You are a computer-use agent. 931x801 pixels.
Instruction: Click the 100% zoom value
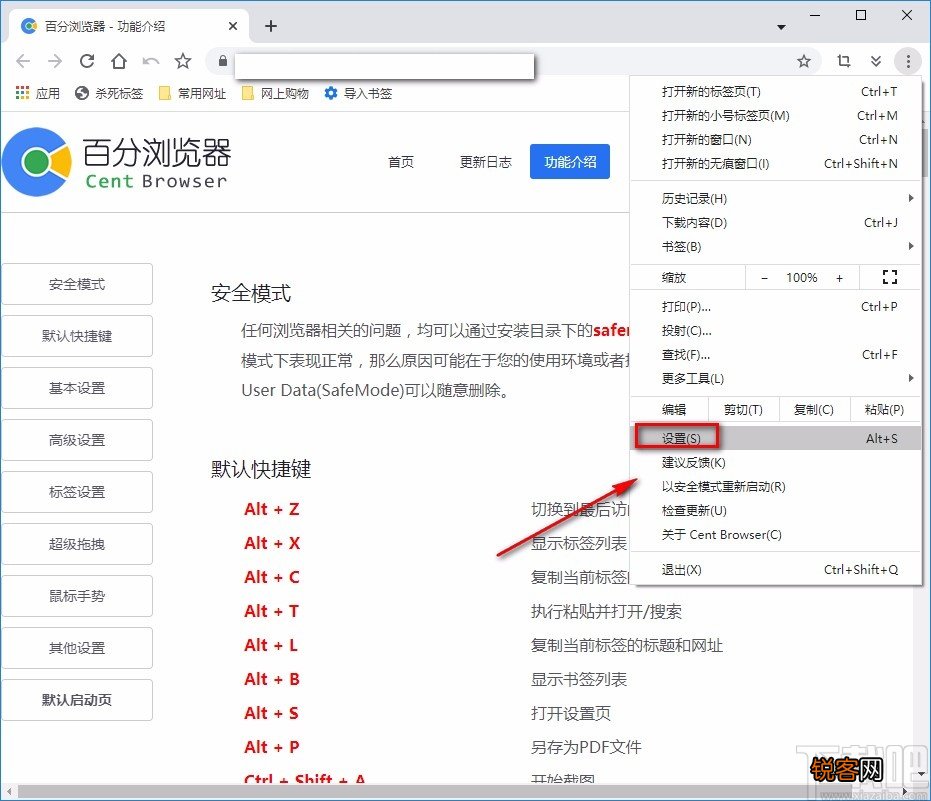(802, 278)
